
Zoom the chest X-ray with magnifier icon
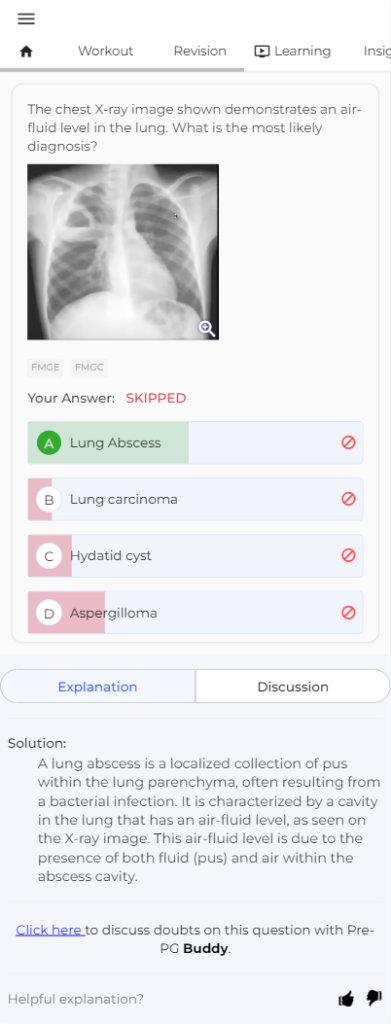(x=207, y=328)
